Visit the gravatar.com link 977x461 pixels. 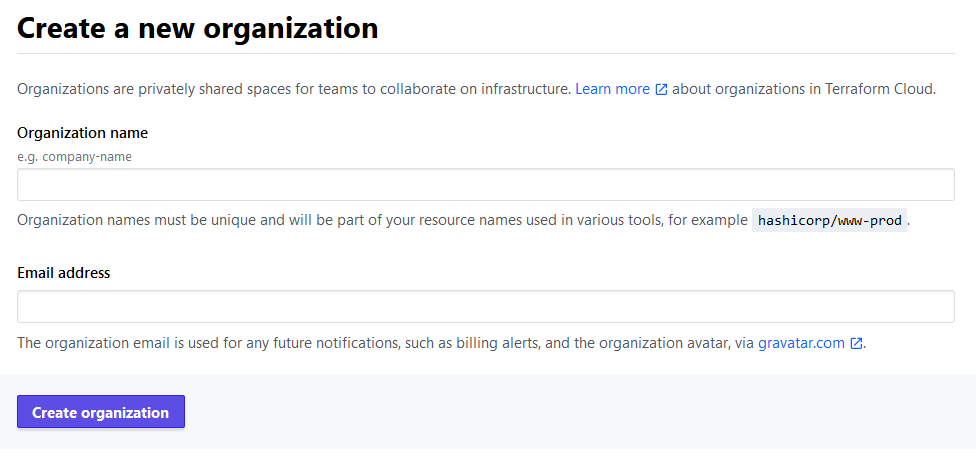click(x=801, y=343)
